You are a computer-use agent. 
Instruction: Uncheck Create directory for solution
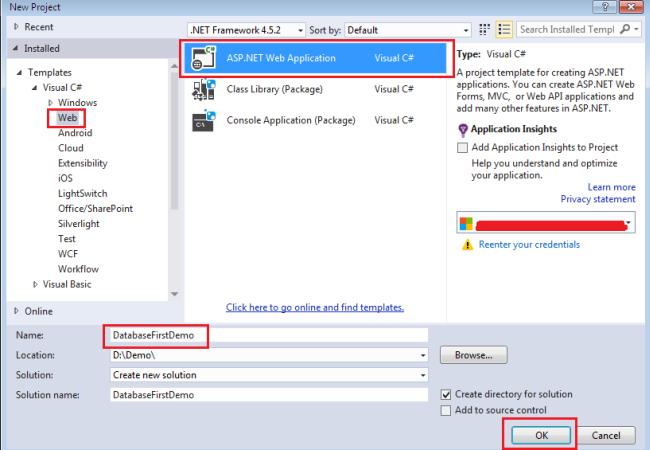click(446, 394)
